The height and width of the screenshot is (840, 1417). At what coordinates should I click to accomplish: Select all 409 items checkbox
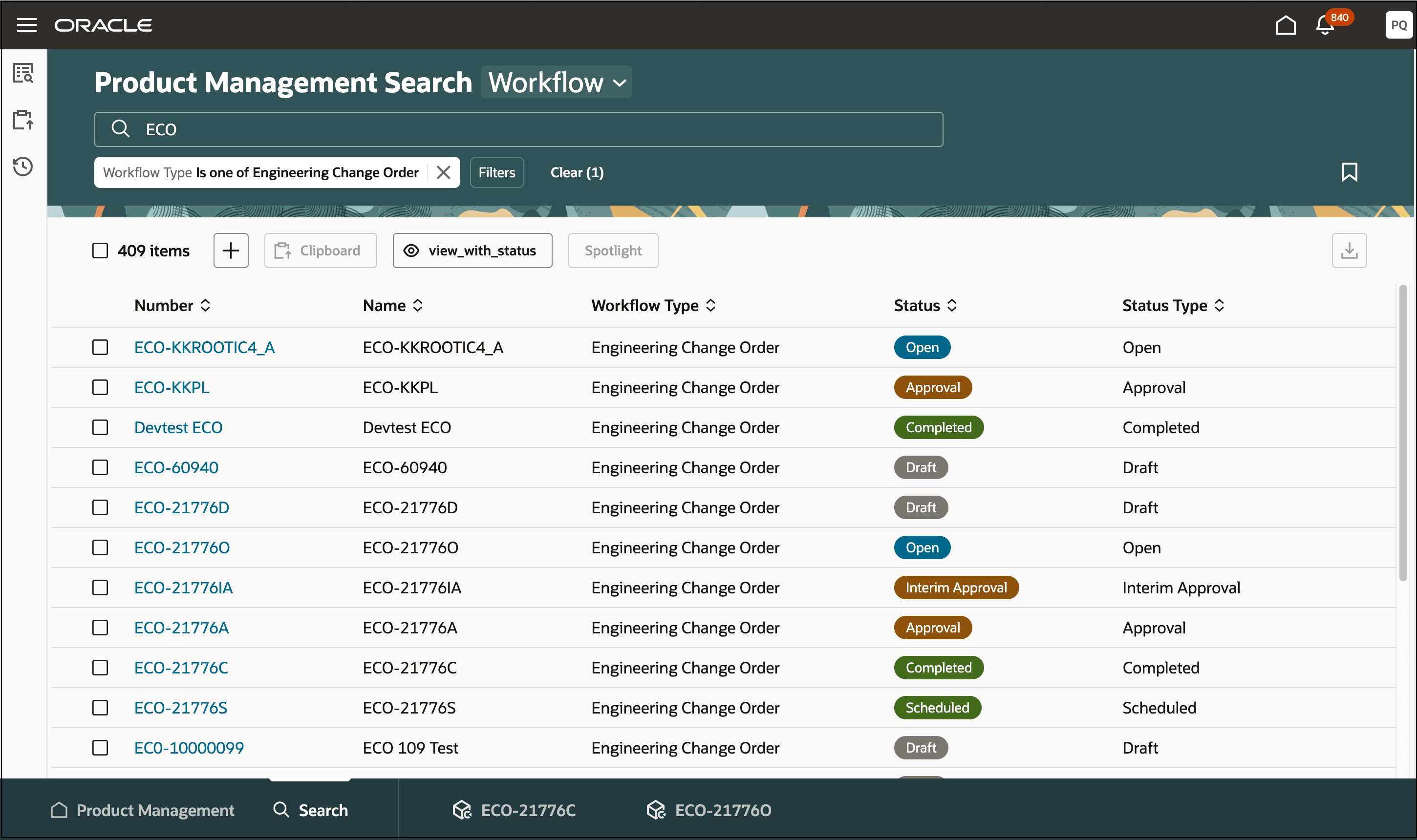[100, 250]
